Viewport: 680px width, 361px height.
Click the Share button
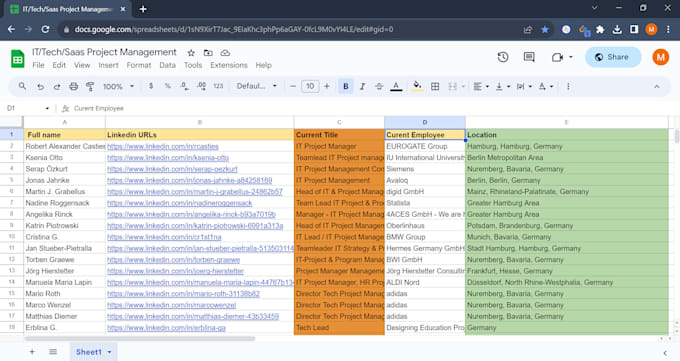pos(613,57)
